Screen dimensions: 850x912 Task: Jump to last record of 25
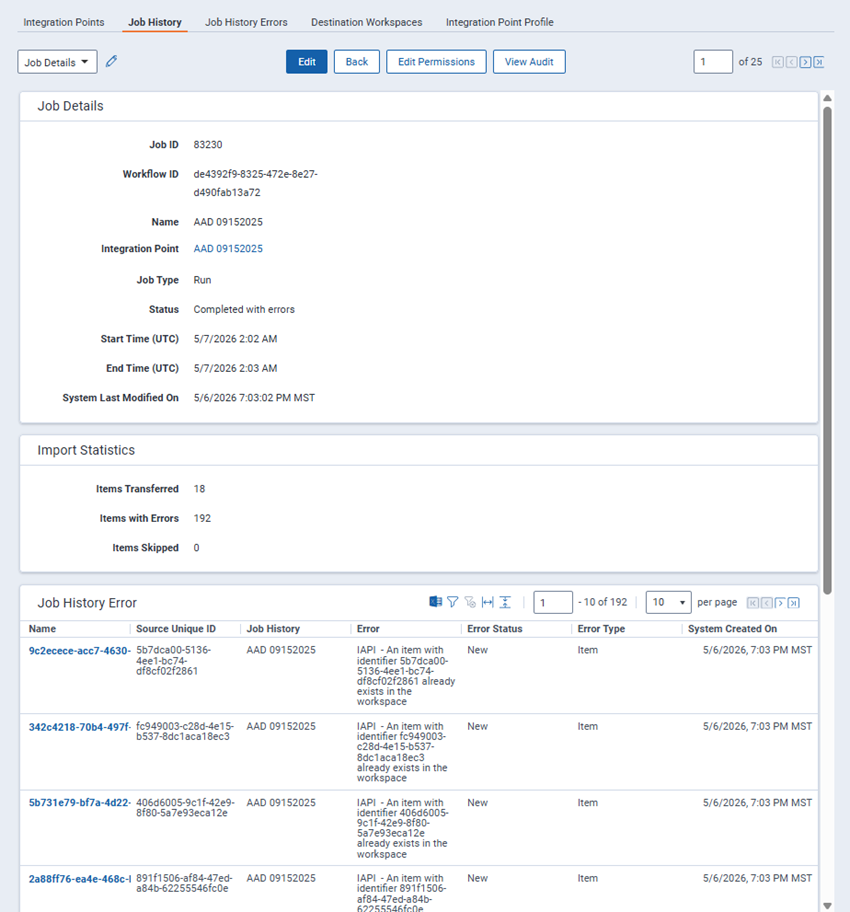819,62
